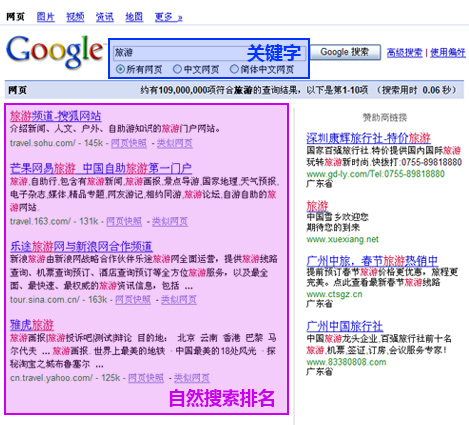Open 类似网页 for travel.sohu.com
The height and width of the screenshot is (425, 469).
(x=175, y=143)
